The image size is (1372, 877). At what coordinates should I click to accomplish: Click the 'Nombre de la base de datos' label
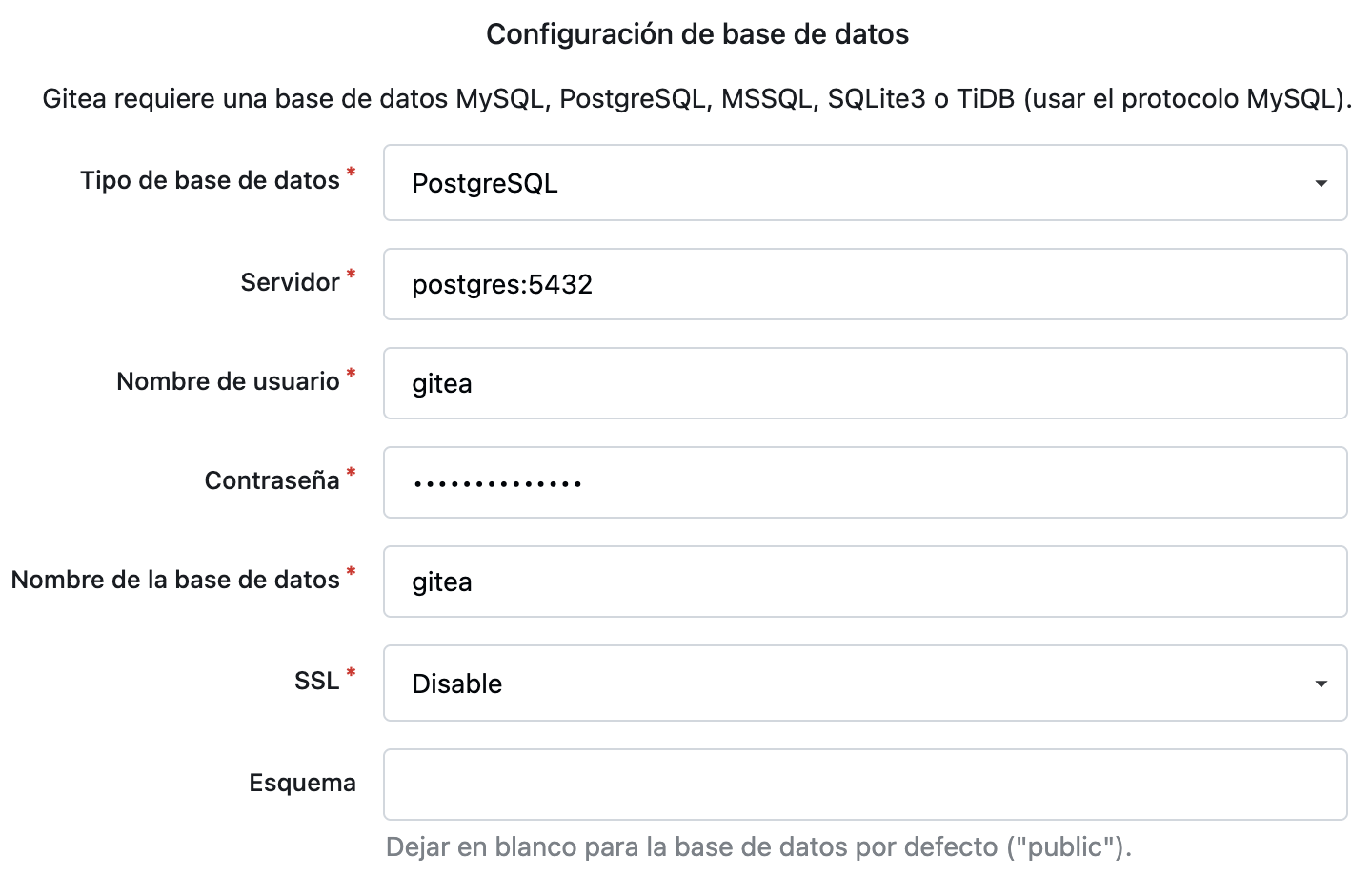tap(175, 580)
